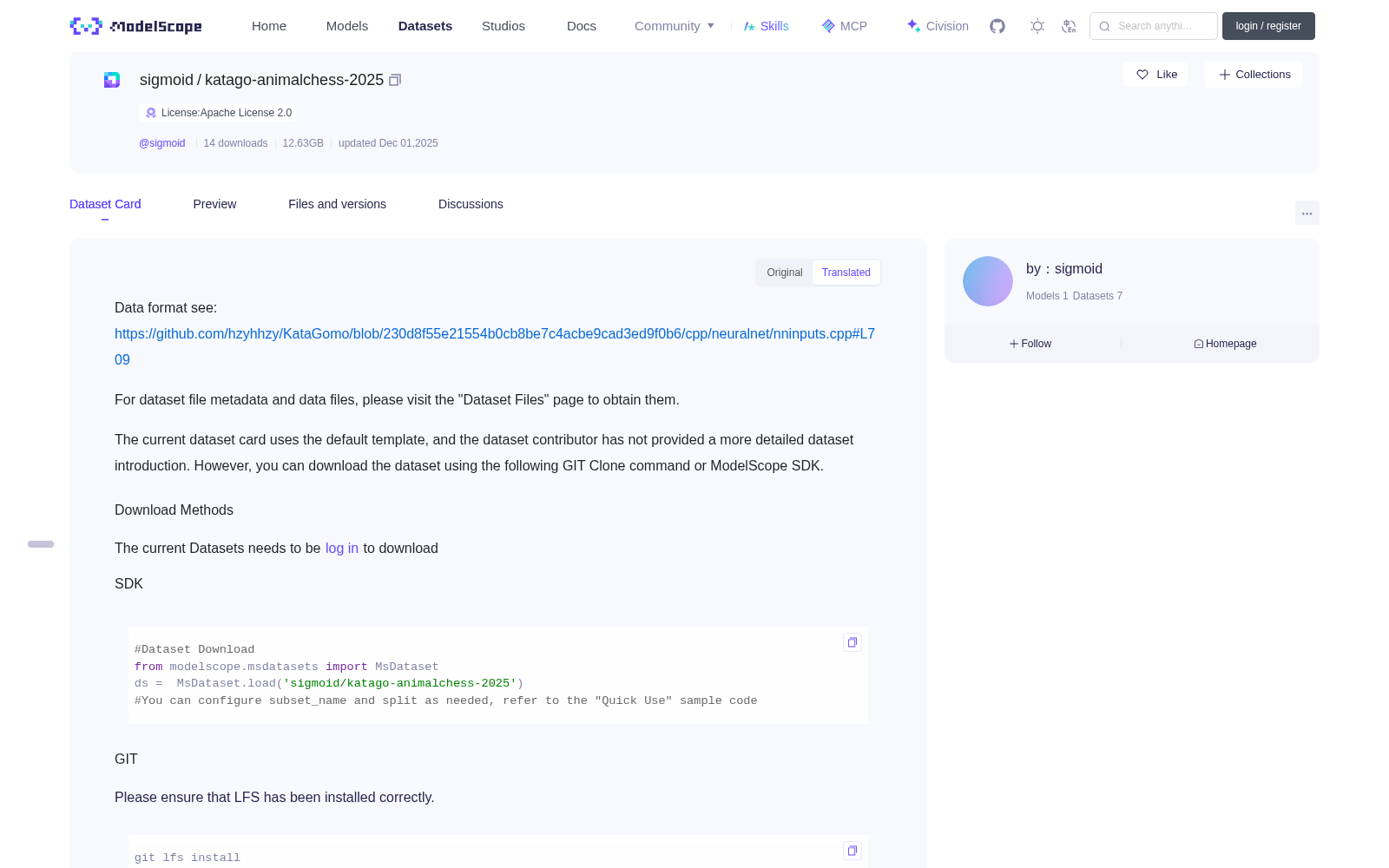Open the GitHub icon link
Image resolution: width=1389 pixels, height=868 pixels.
[x=997, y=26]
